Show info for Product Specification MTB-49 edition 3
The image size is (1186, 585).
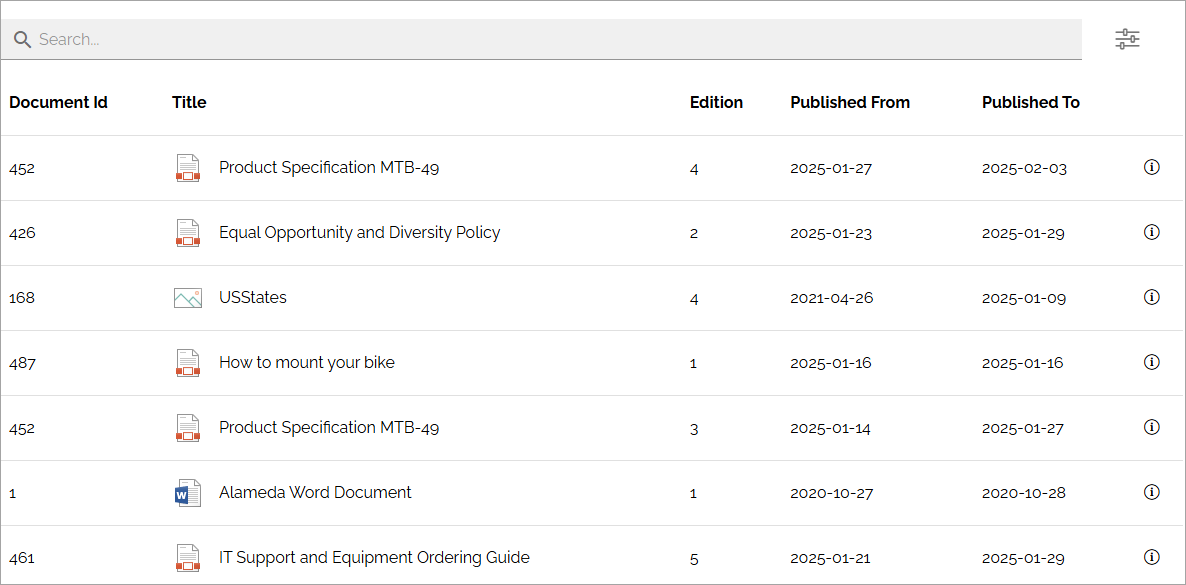click(1151, 428)
